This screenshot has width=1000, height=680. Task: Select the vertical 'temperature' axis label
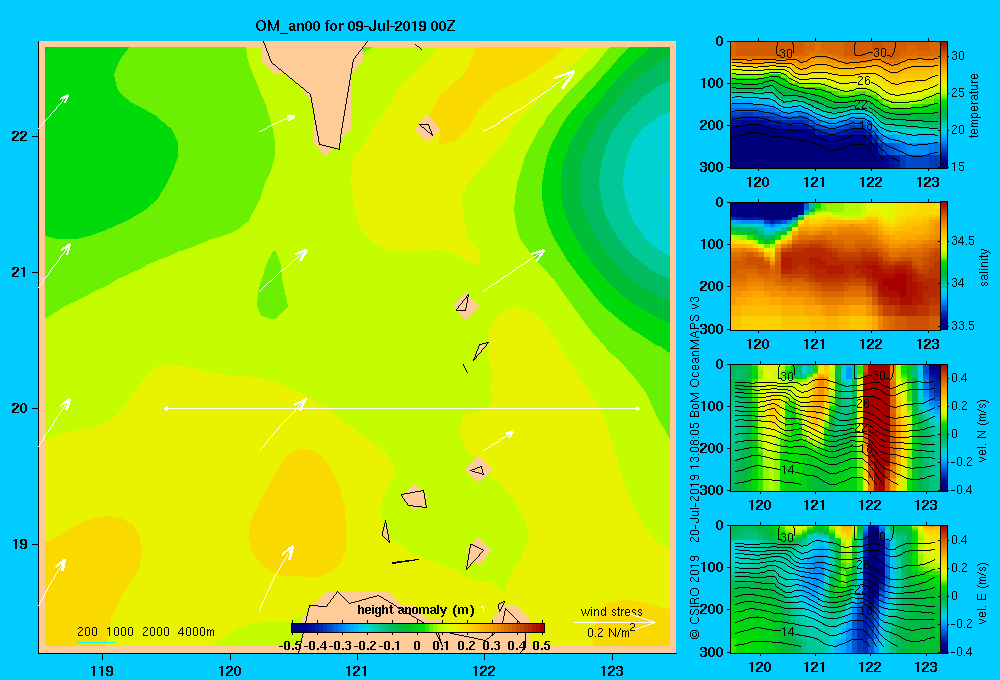coord(974,105)
